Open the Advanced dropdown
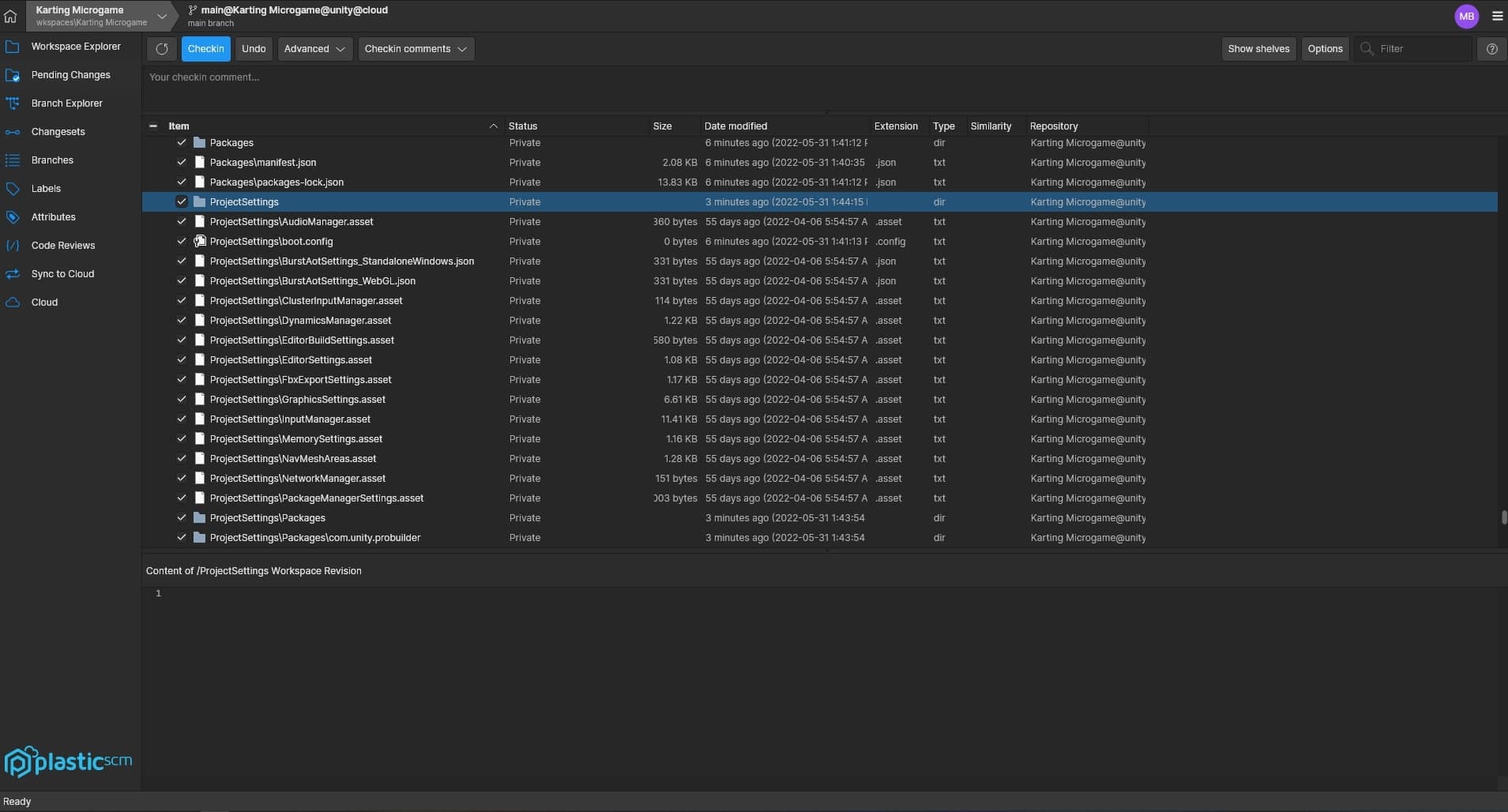The width and height of the screenshot is (1508, 812). coord(314,48)
